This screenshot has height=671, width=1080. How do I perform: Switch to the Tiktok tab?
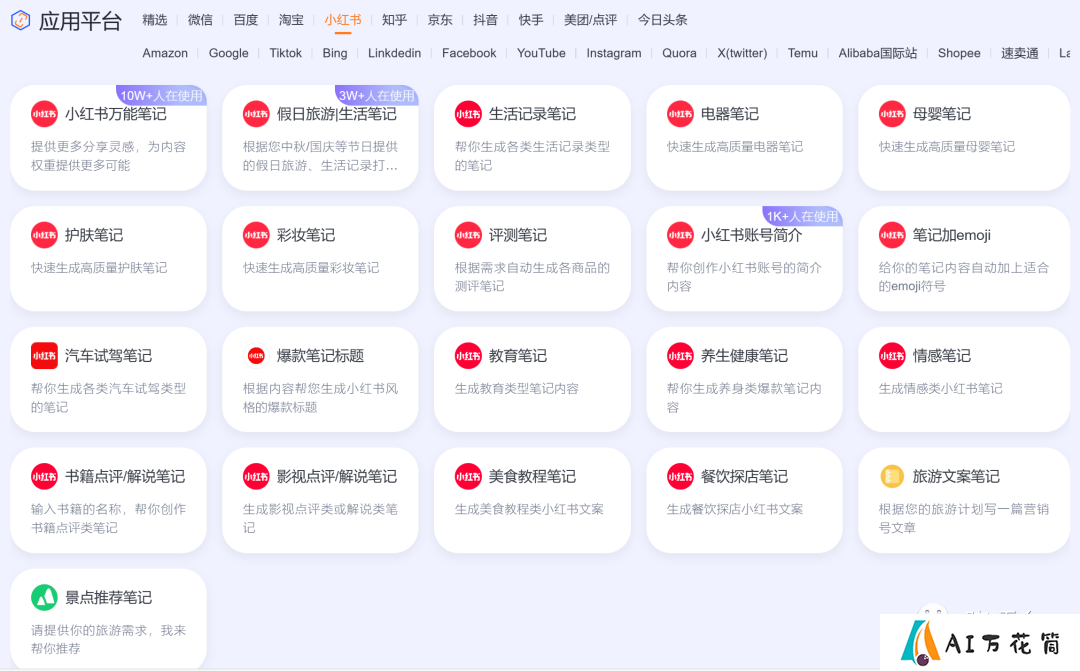(x=286, y=53)
